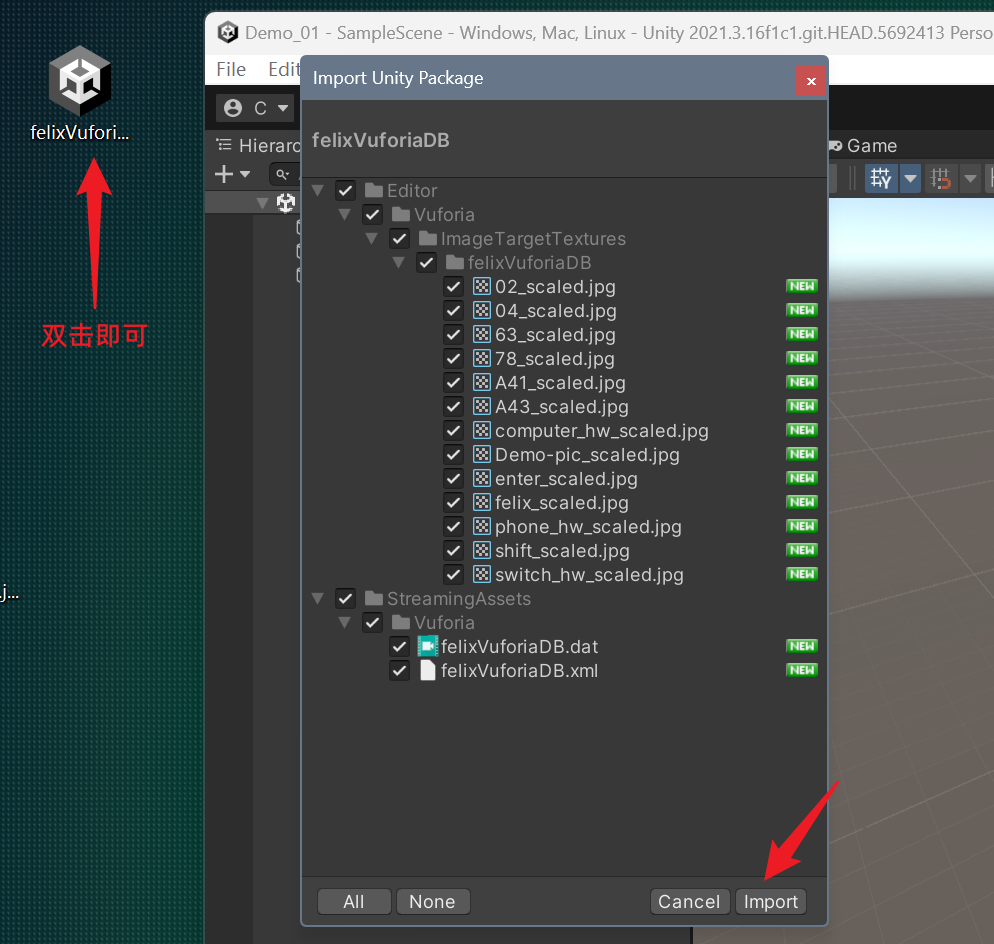Click the StreamingAssets folder icon
The image size is (994, 944).
click(374, 598)
